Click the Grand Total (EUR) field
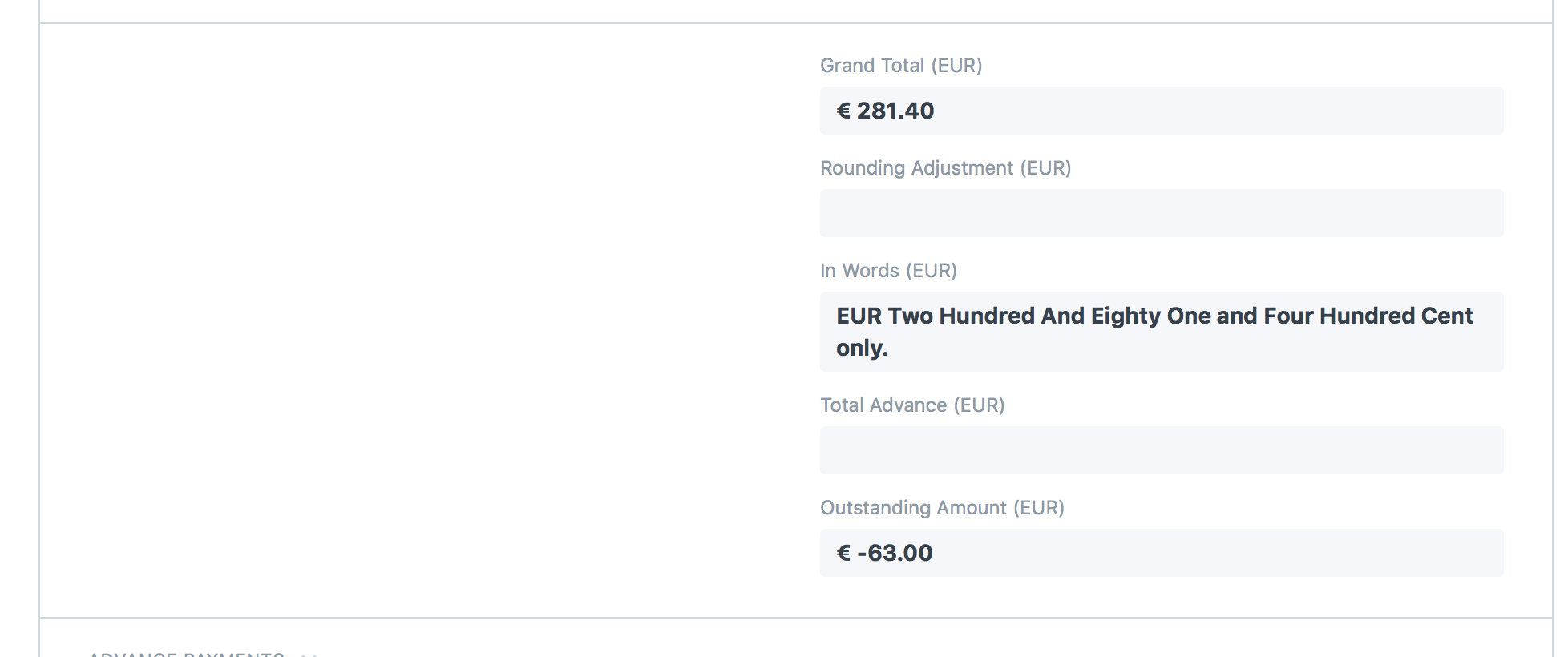Image resolution: width=1568 pixels, height=657 pixels. [x=1162, y=111]
